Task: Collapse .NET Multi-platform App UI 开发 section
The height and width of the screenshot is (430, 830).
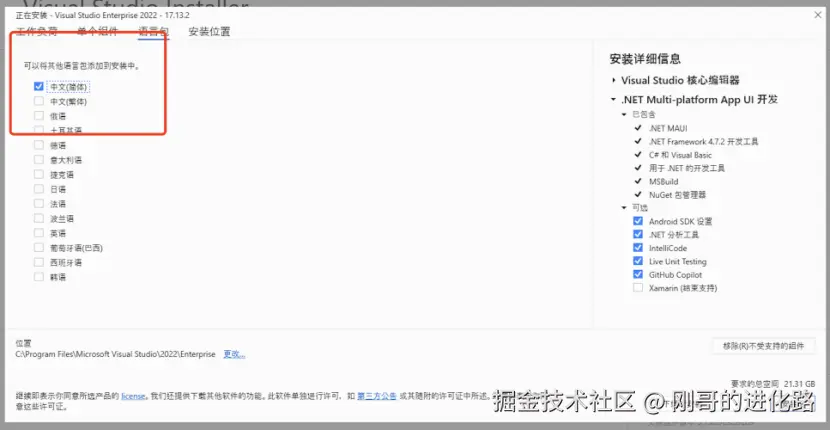Action: tap(614, 100)
